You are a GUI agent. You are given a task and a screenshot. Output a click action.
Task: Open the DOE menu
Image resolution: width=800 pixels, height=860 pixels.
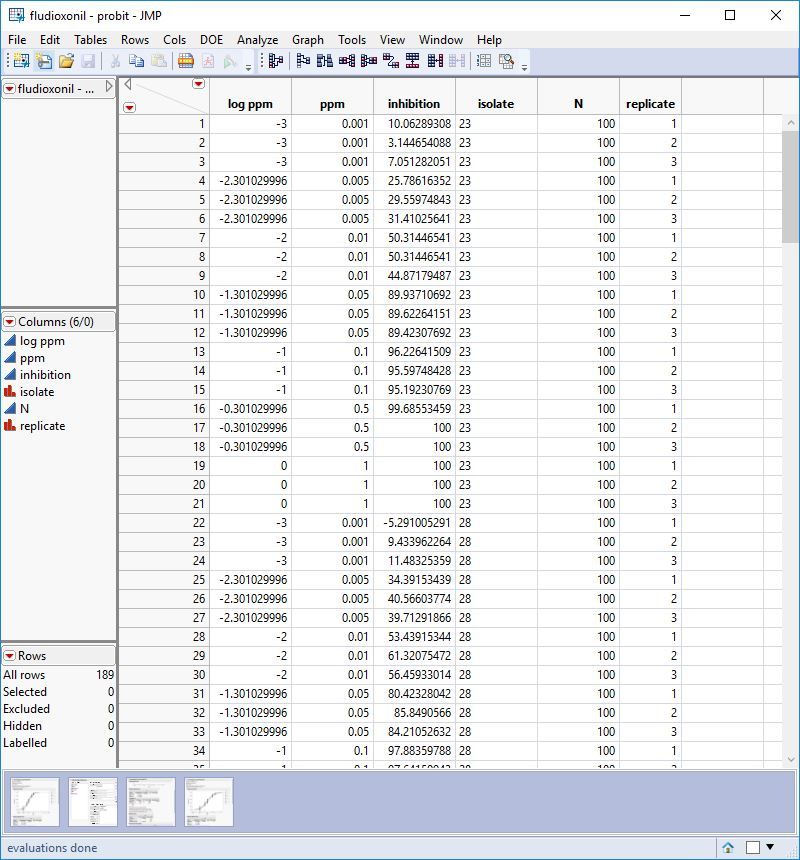[x=212, y=39]
